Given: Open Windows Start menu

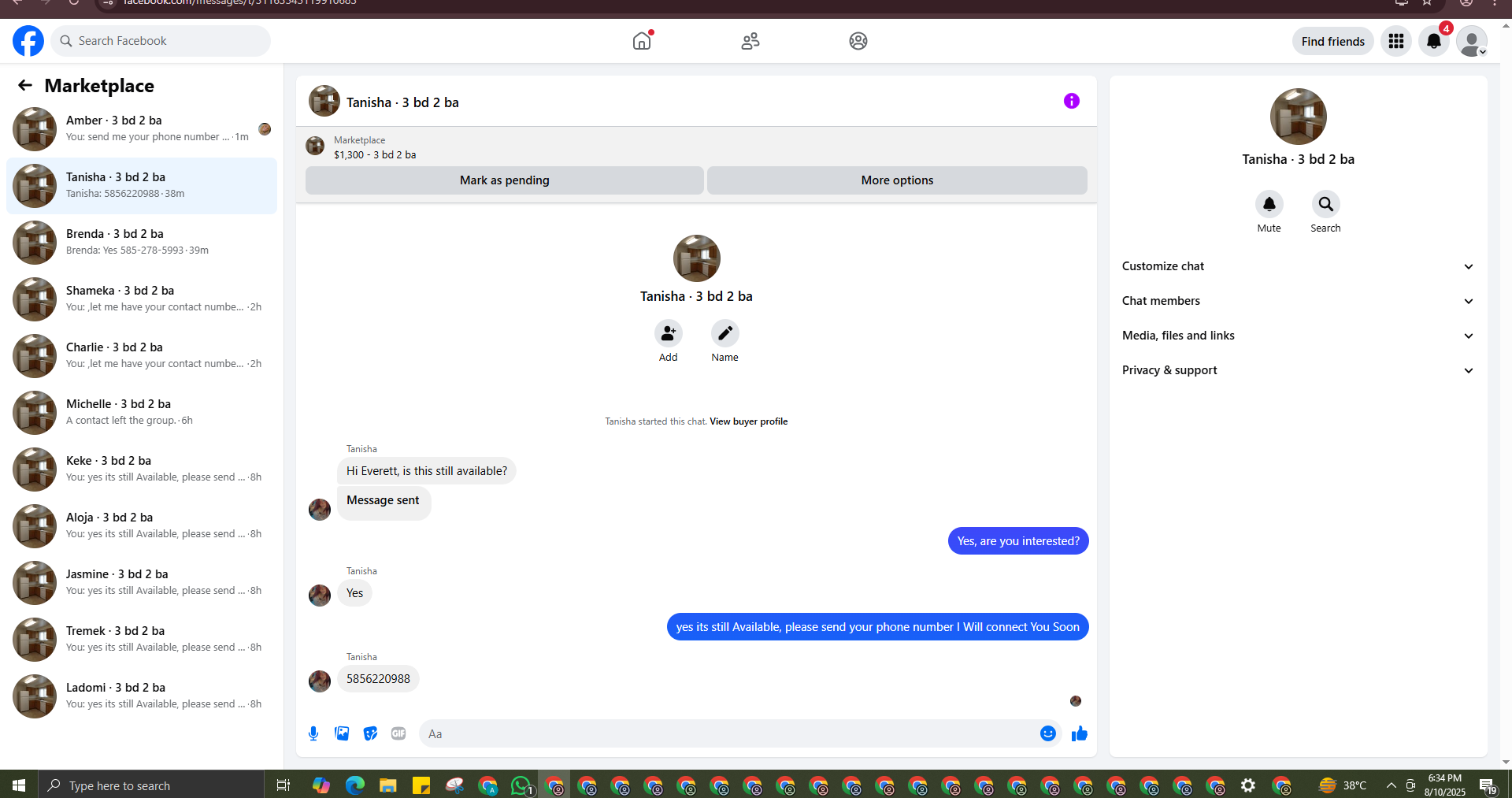Looking at the screenshot, I should pos(19,785).
